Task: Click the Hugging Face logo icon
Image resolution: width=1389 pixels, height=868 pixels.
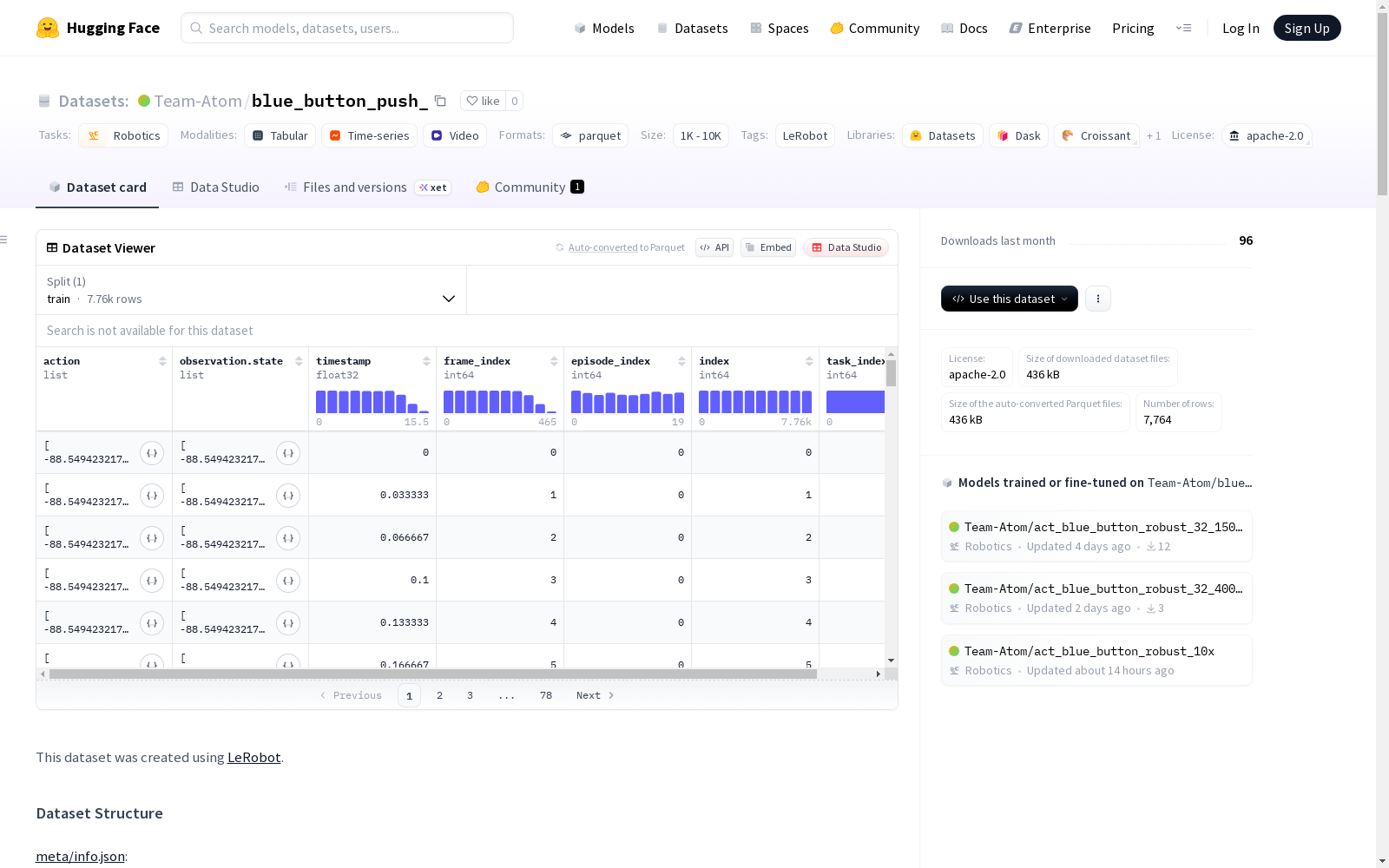Action: click(x=48, y=28)
